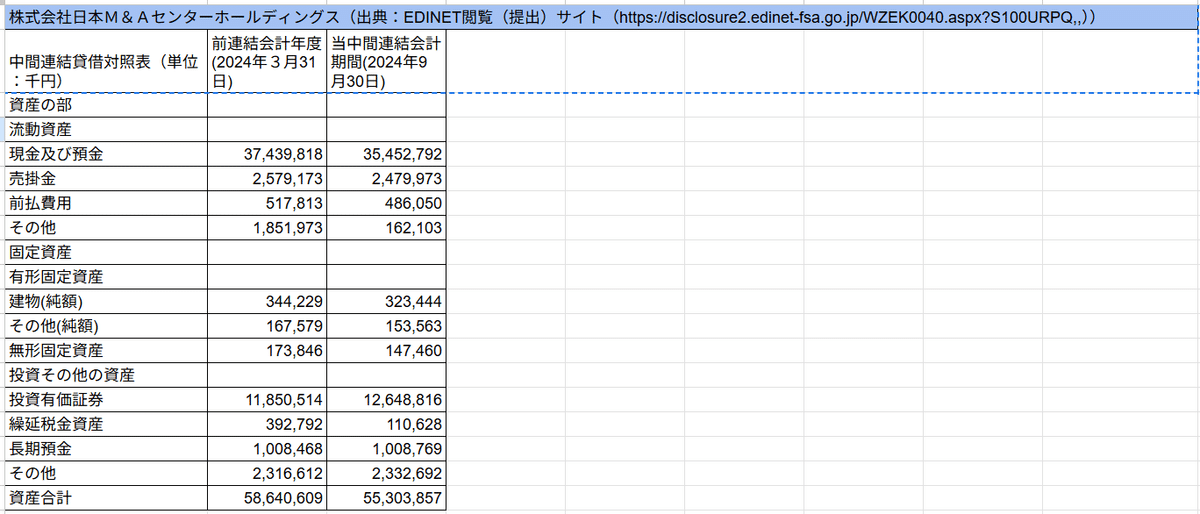
Task: Click the '資産合計' total row label
Action: coord(106,497)
